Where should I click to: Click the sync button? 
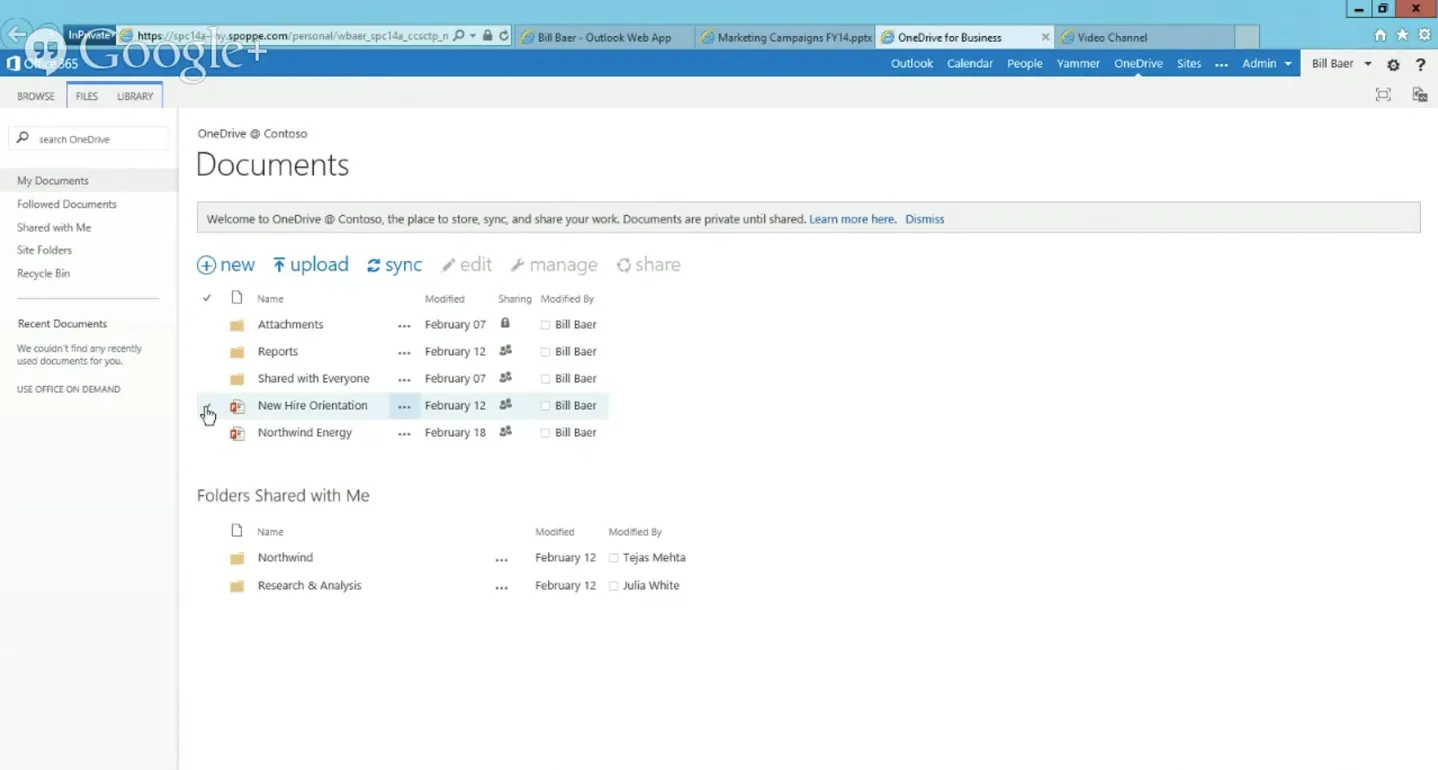395,265
